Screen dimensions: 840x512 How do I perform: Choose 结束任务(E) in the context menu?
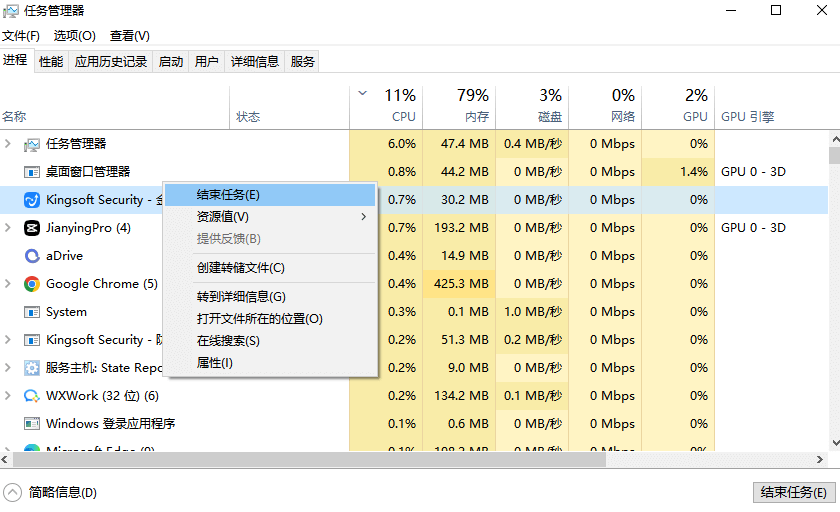(270, 195)
